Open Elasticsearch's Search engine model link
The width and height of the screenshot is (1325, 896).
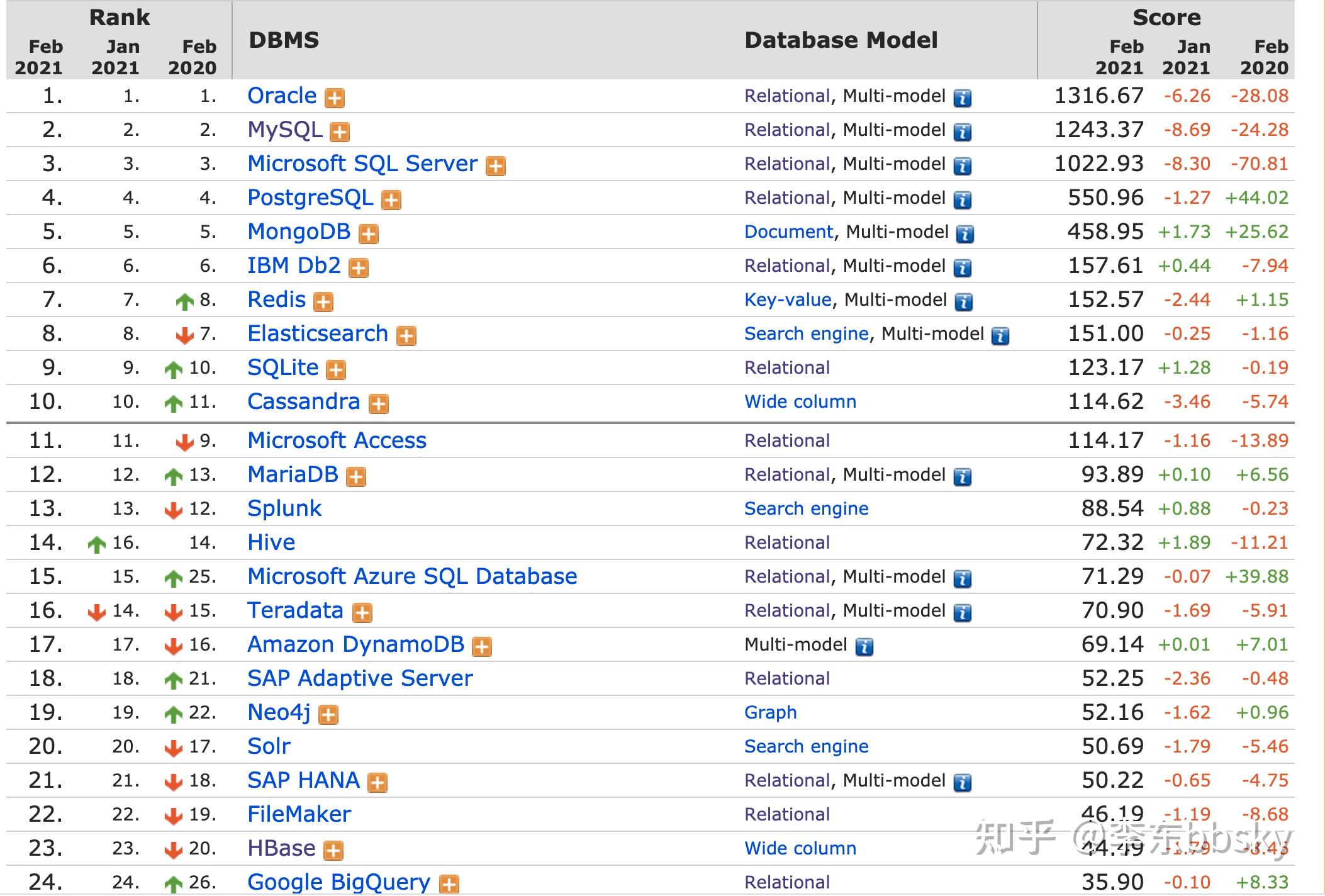click(807, 333)
